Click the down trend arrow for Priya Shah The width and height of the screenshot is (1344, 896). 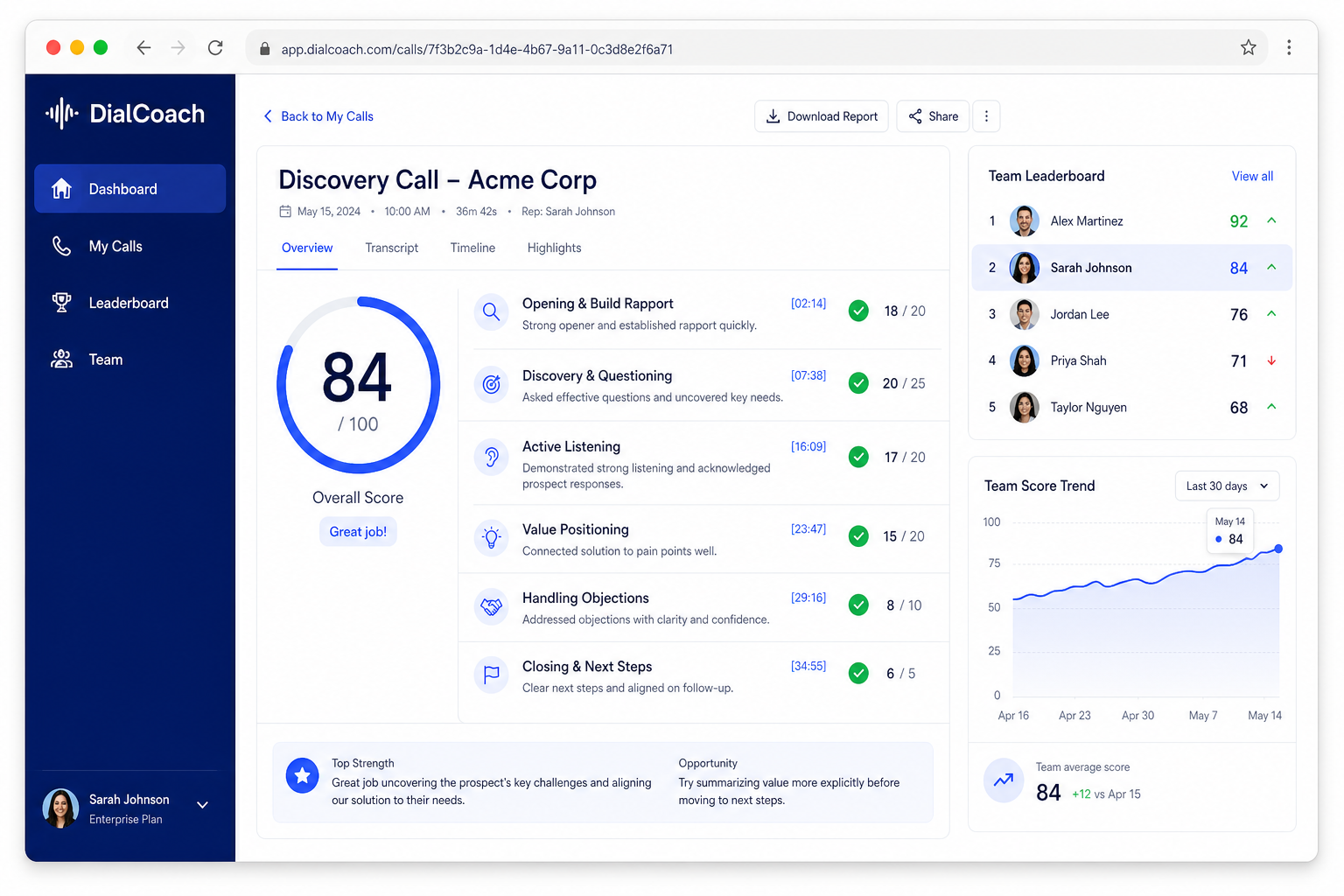click(1271, 360)
